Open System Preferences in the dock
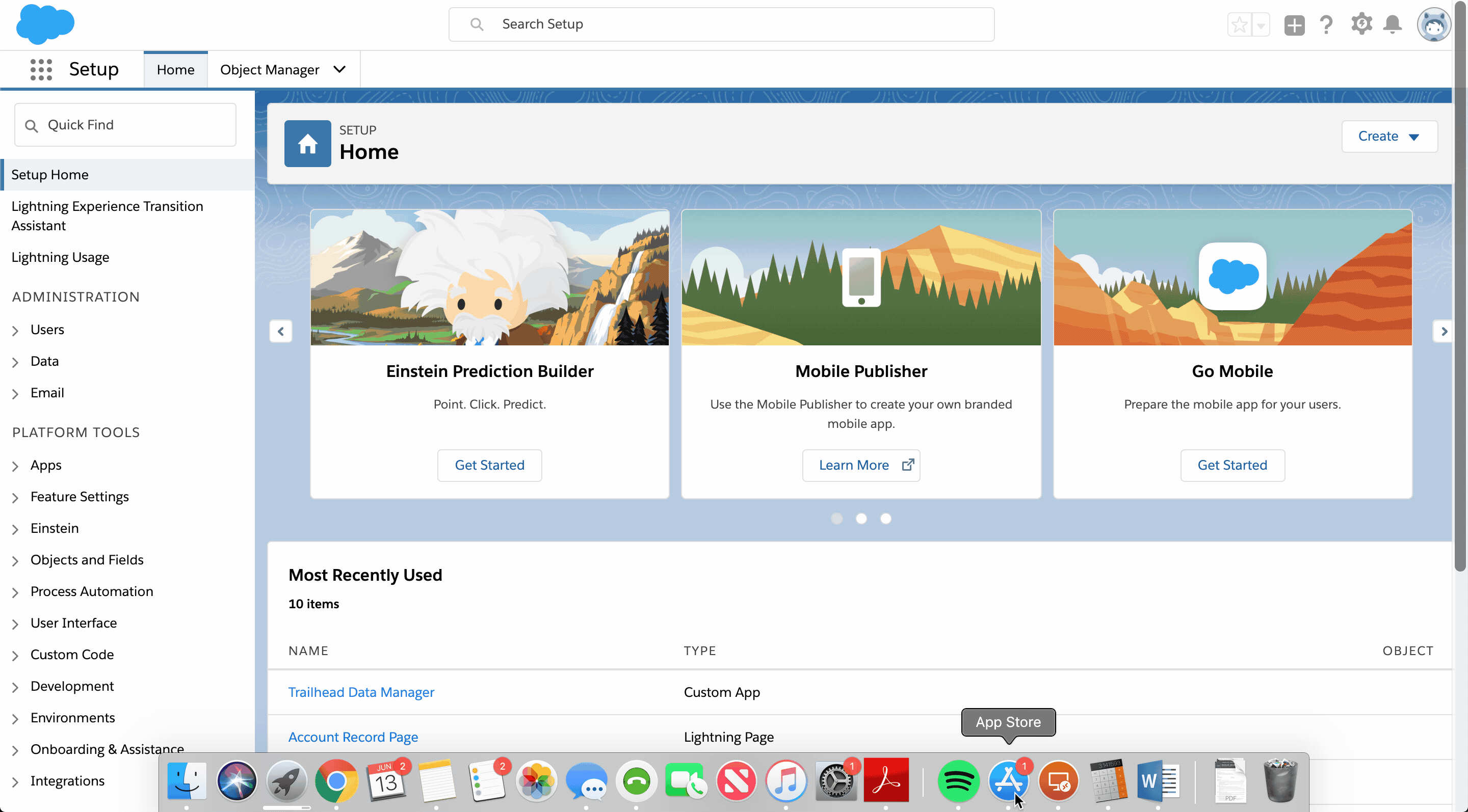Screen dimensions: 1468x812 point(835,781)
